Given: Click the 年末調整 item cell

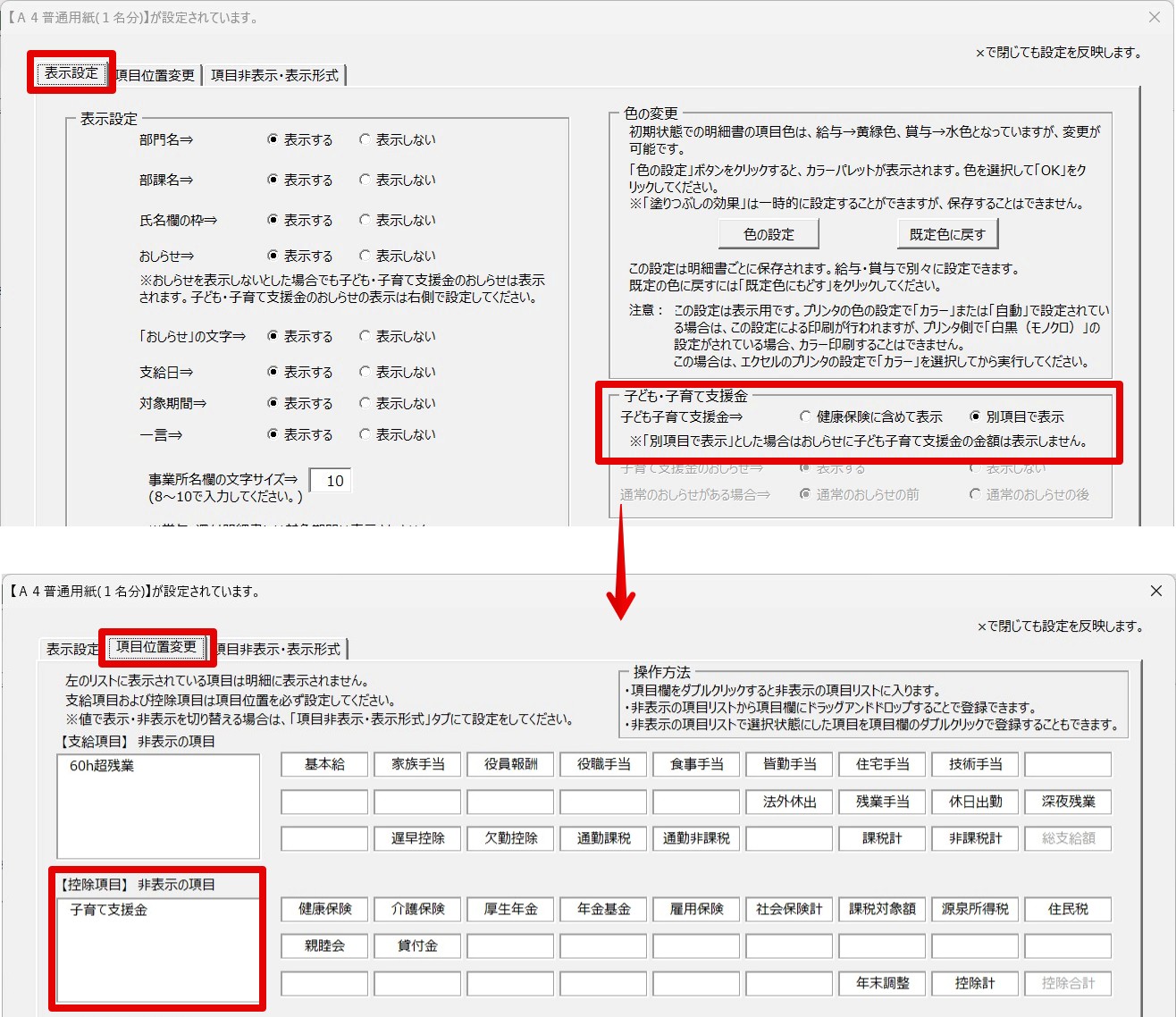Looking at the screenshot, I should (x=882, y=983).
